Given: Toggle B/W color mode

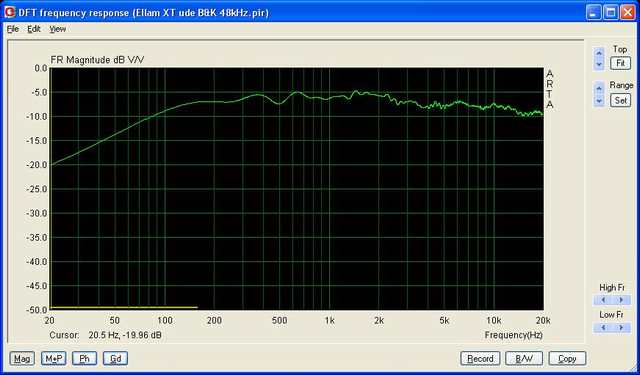Looking at the screenshot, I should pos(524,359).
